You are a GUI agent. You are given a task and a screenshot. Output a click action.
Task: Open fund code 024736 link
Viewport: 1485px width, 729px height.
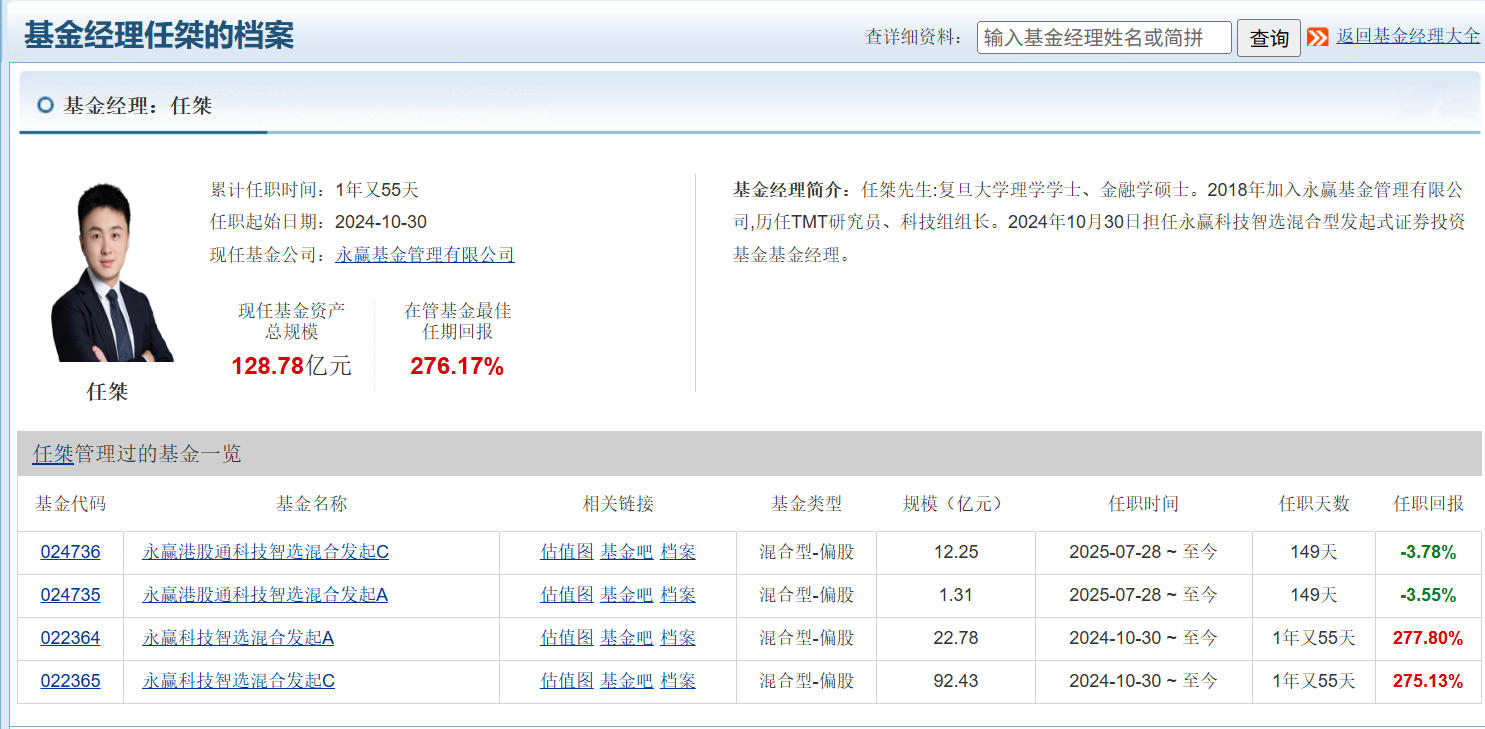[70, 552]
